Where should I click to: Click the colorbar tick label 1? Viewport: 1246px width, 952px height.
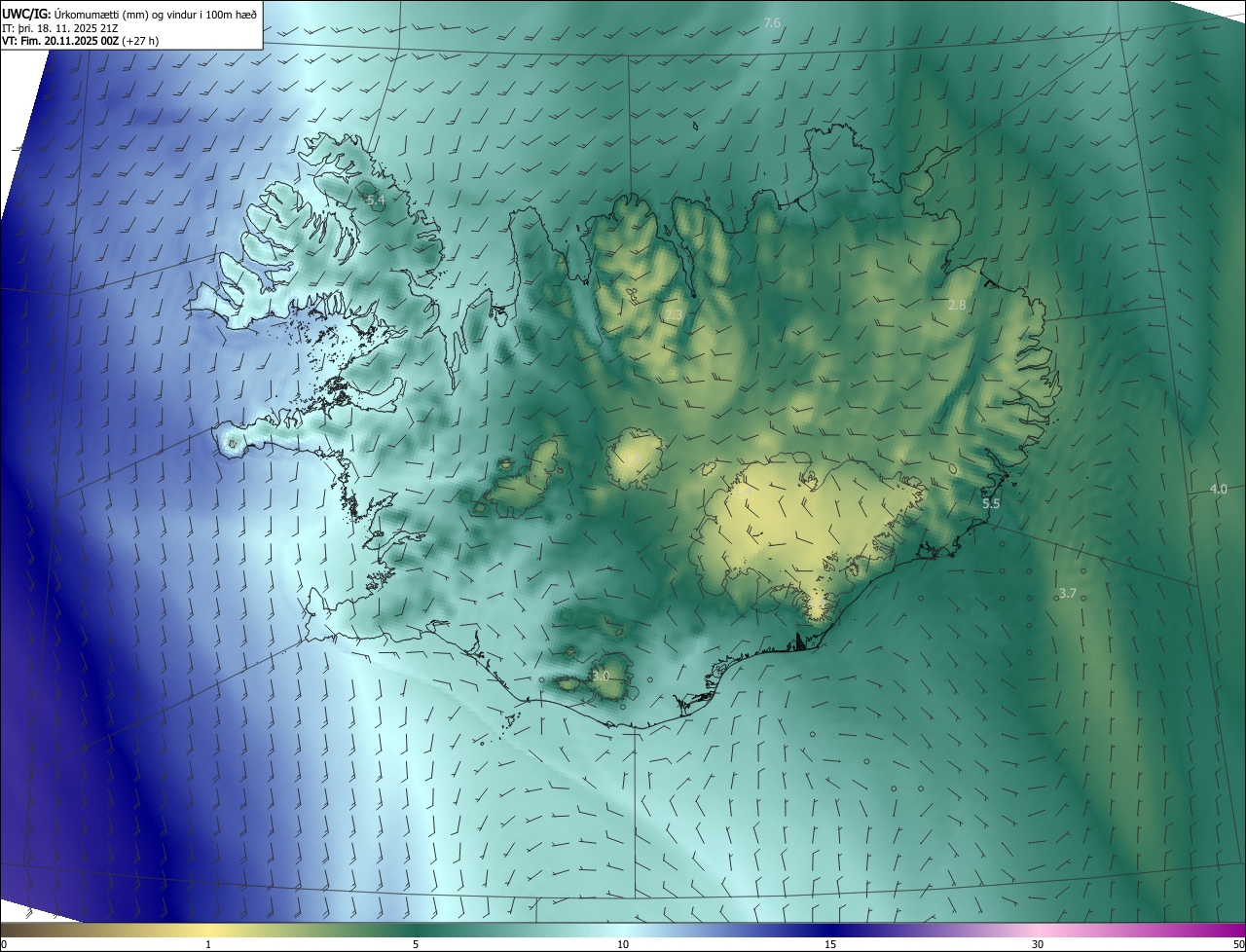(208, 945)
